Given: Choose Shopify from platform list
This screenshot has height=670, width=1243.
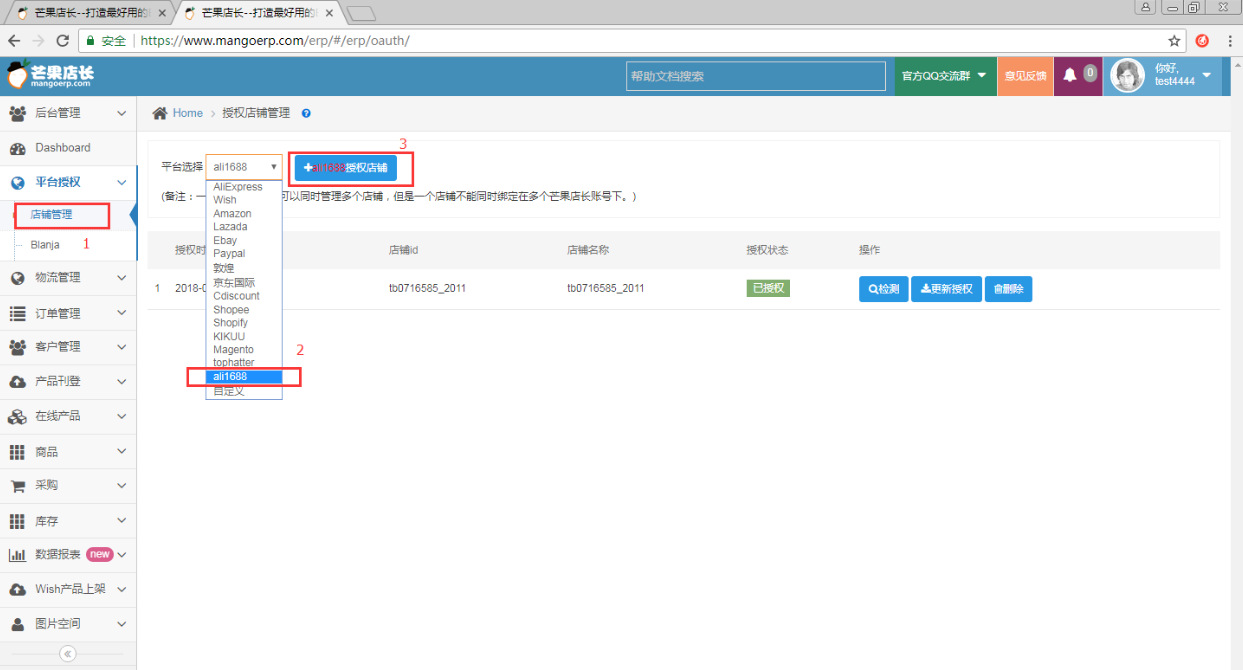Looking at the screenshot, I should tap(244, 323).
